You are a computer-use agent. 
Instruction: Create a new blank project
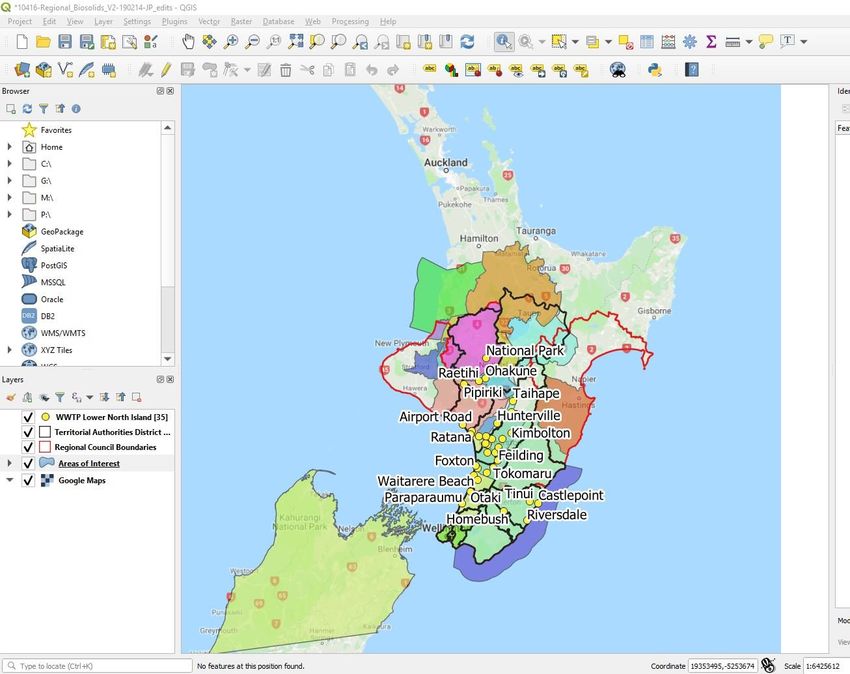pyautogui.click(x=22, y=41)
